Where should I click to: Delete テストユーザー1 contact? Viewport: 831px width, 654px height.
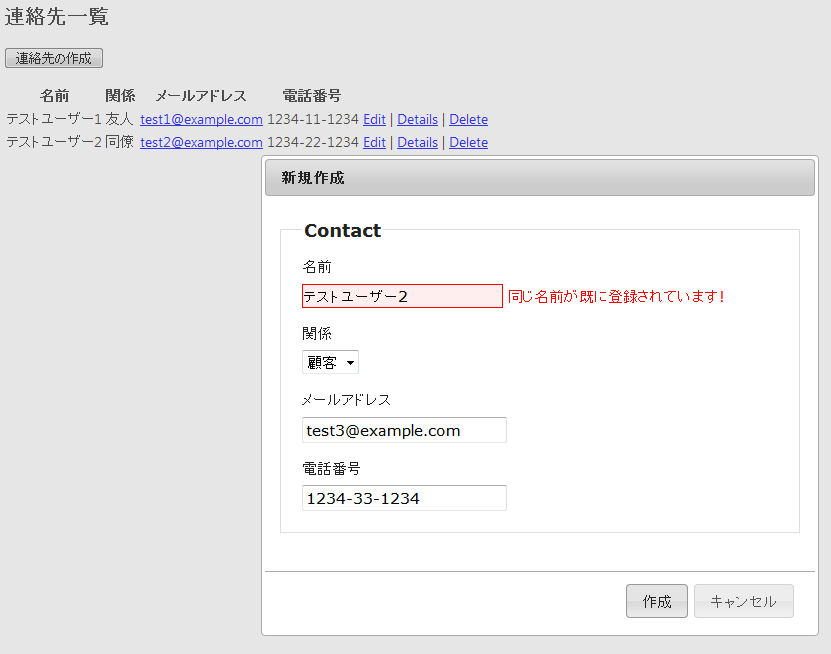pyautogui.click(x=468, y=120)
